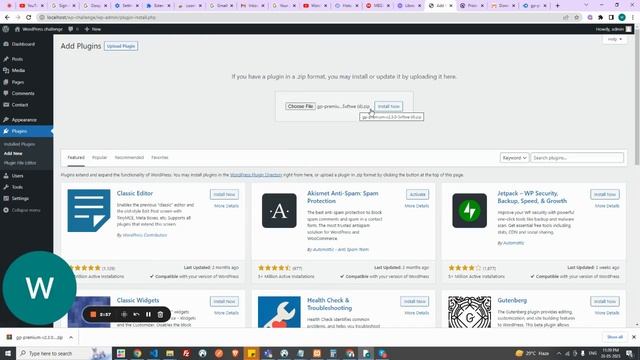Install the Classic Editor plugin

click(x=224, y=194)
